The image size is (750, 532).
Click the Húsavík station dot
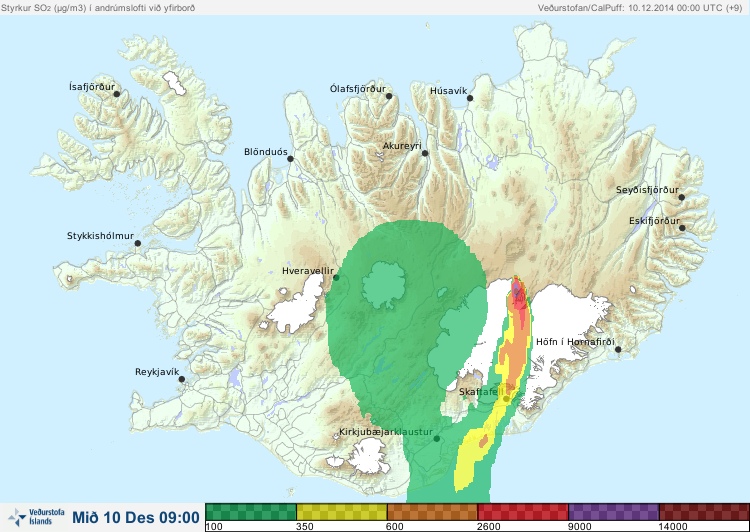(x=470, y=98)
